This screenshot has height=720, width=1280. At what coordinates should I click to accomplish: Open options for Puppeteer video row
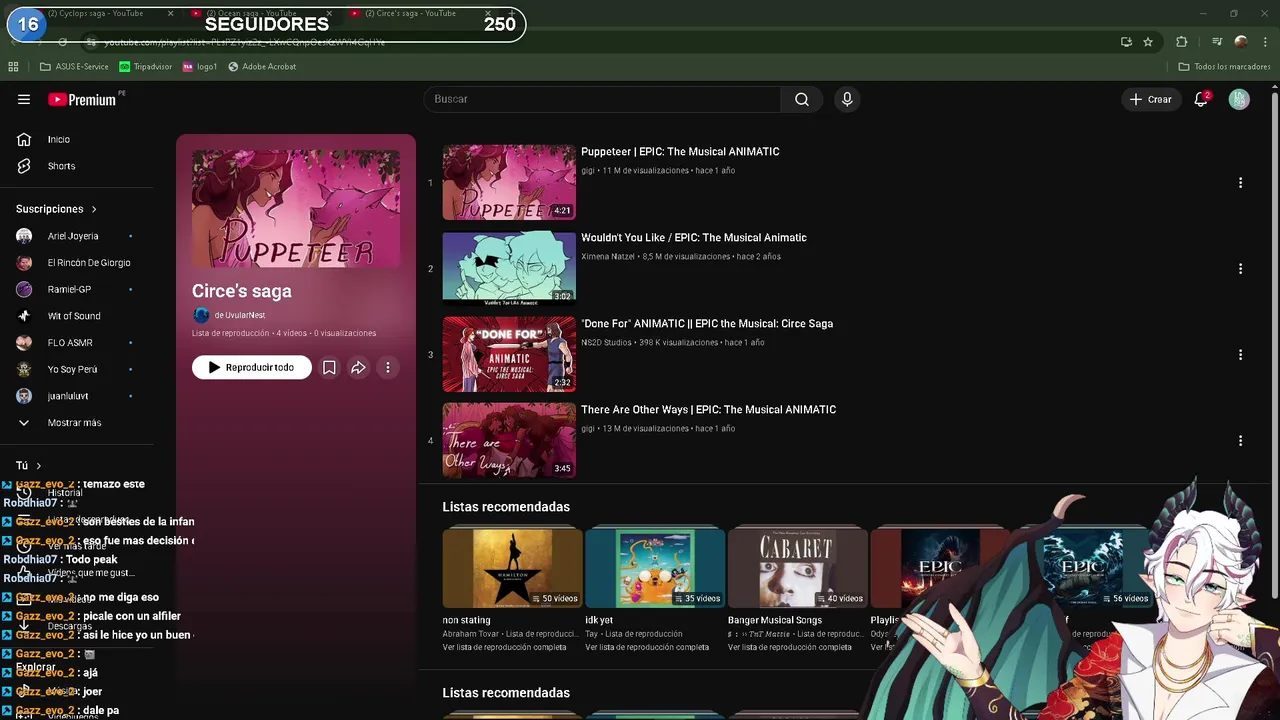pos(1240,183)
